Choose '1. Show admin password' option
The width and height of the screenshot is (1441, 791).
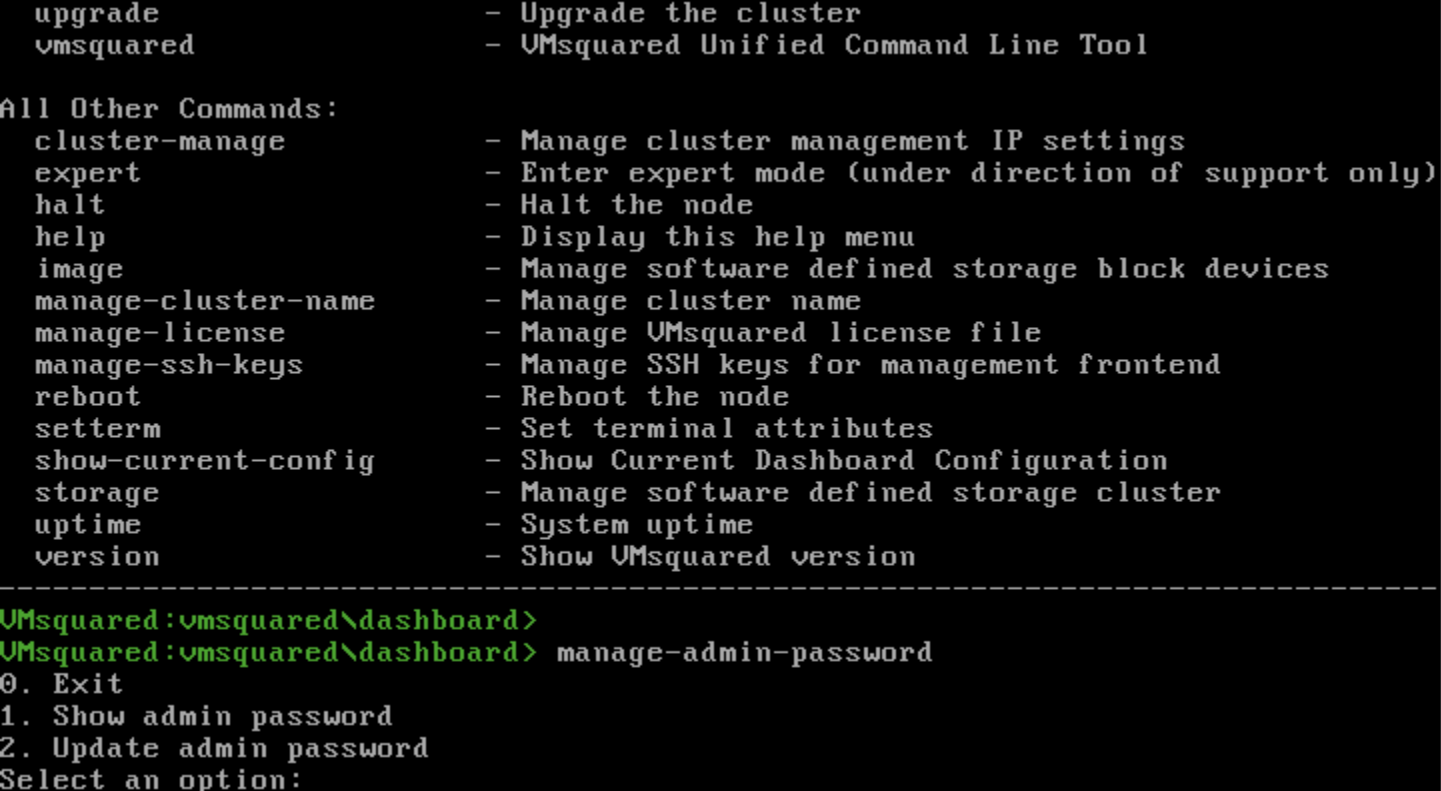point(196,716)
